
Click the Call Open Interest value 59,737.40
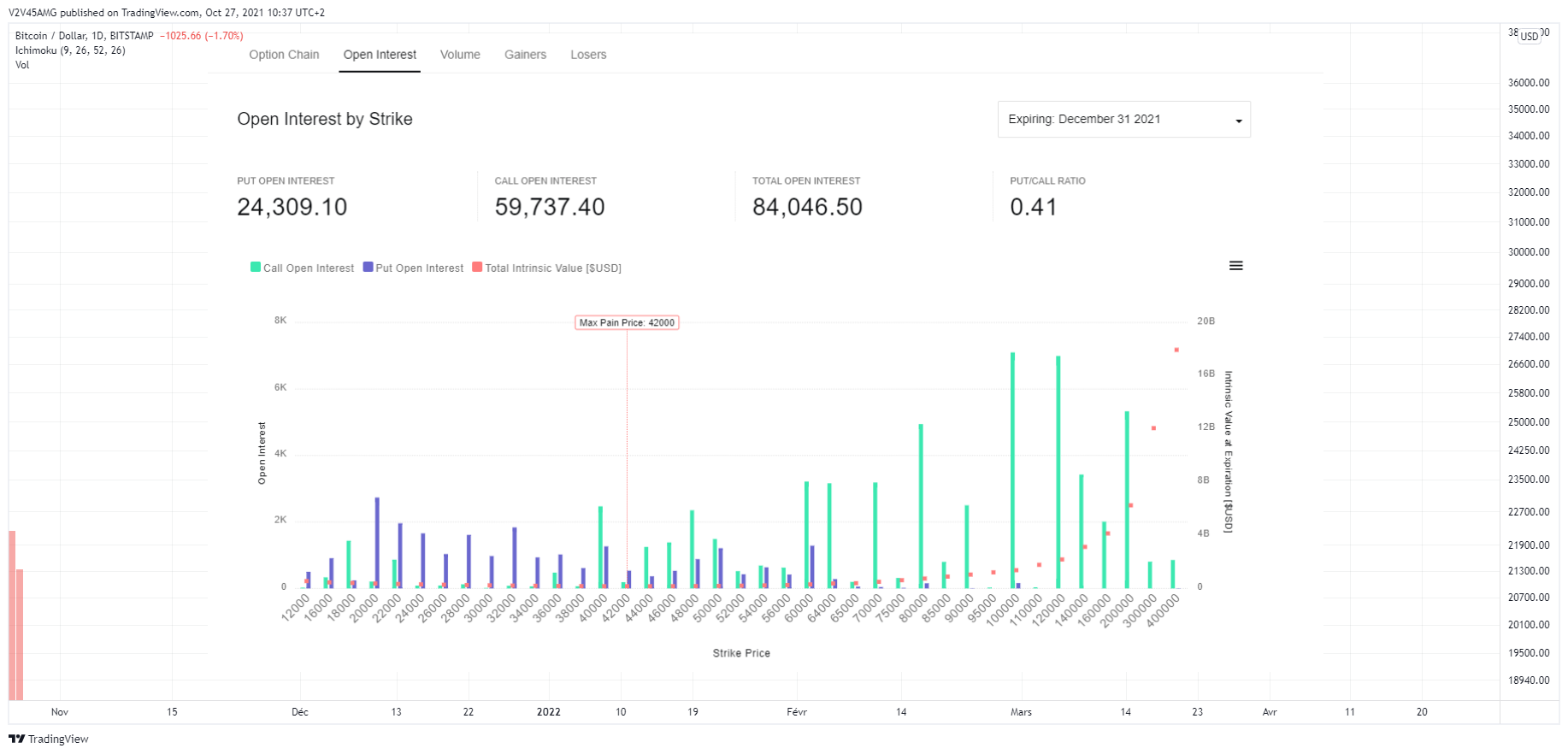click(550, 207)
